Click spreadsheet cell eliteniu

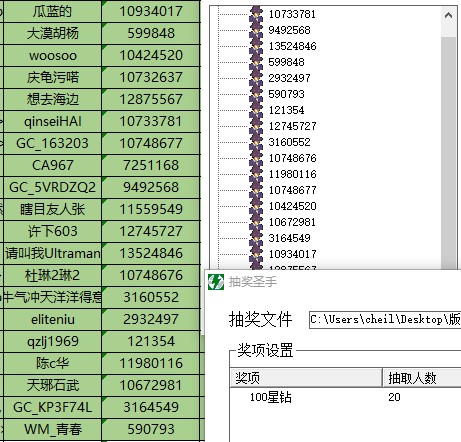click(52, 319)
